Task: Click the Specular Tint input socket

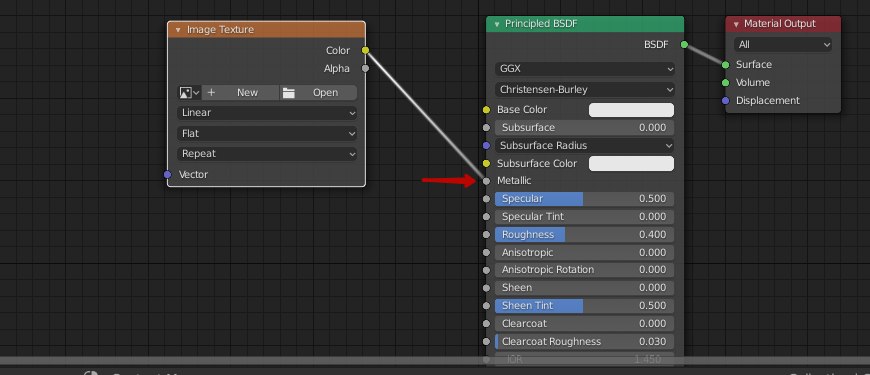Action: click(x=487, y=216)
